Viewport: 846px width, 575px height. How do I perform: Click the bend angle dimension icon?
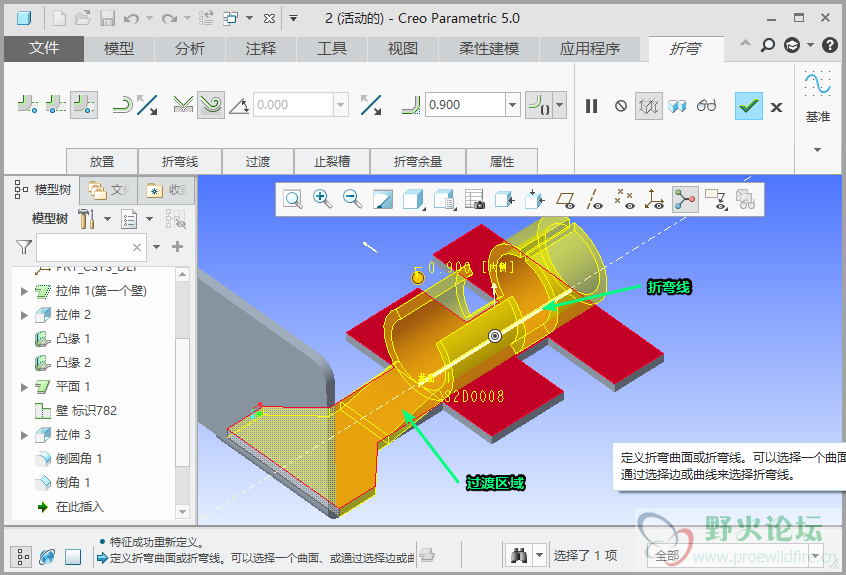click(238, 105)
